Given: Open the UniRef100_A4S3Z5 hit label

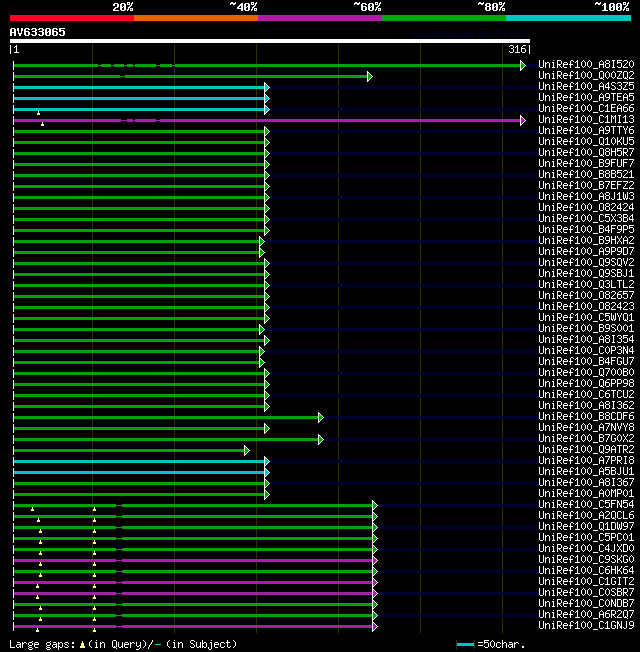Looking at the screenshot, I should (x=586, y=86).
